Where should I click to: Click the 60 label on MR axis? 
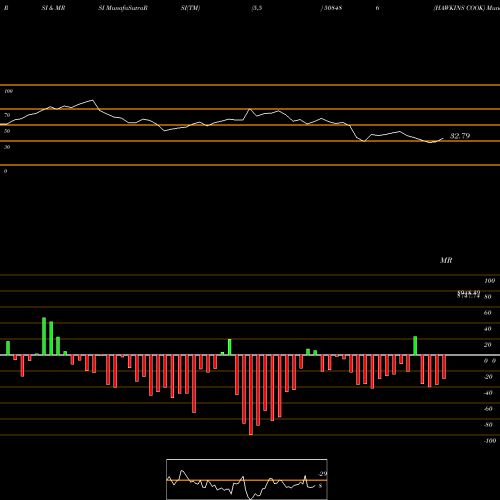pyautogui.click(x=488, y=313)
